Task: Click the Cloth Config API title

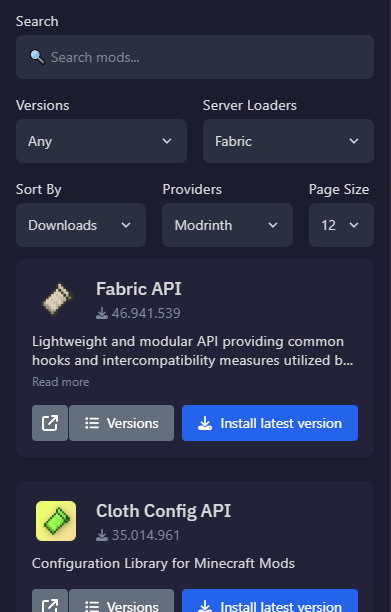Action: 163,511
